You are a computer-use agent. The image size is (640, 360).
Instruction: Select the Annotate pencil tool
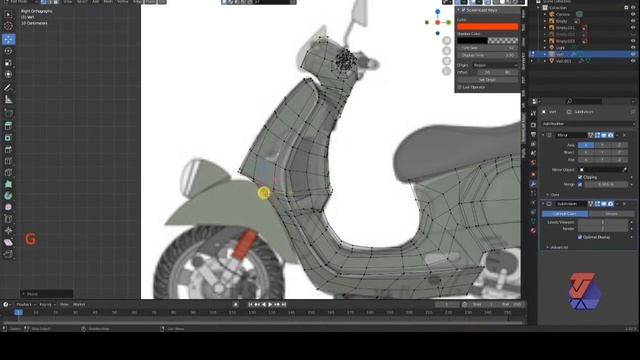[x=8, y=87]
